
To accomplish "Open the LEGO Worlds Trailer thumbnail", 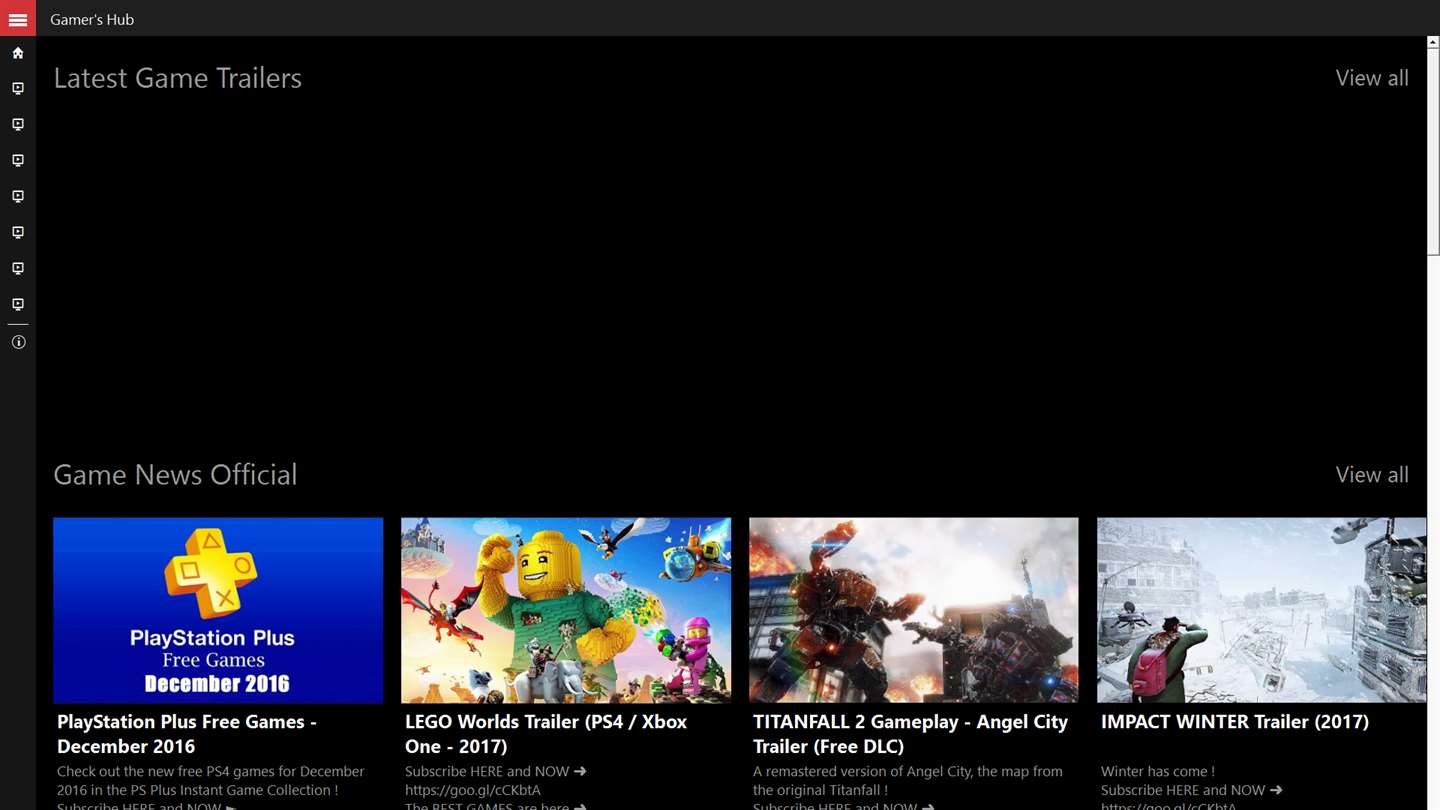I will 566,610.
